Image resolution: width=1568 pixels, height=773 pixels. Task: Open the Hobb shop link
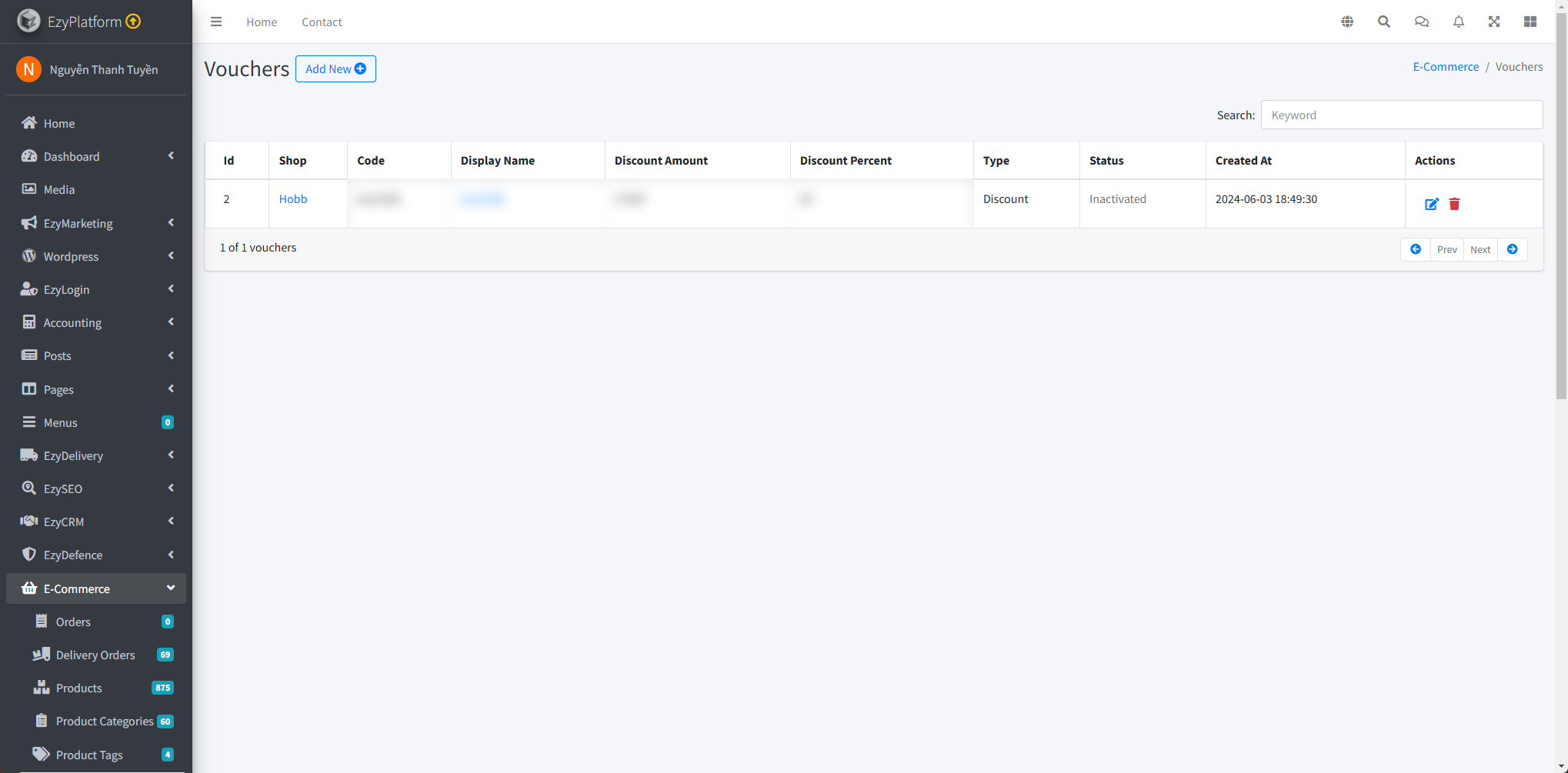[293, 198]
